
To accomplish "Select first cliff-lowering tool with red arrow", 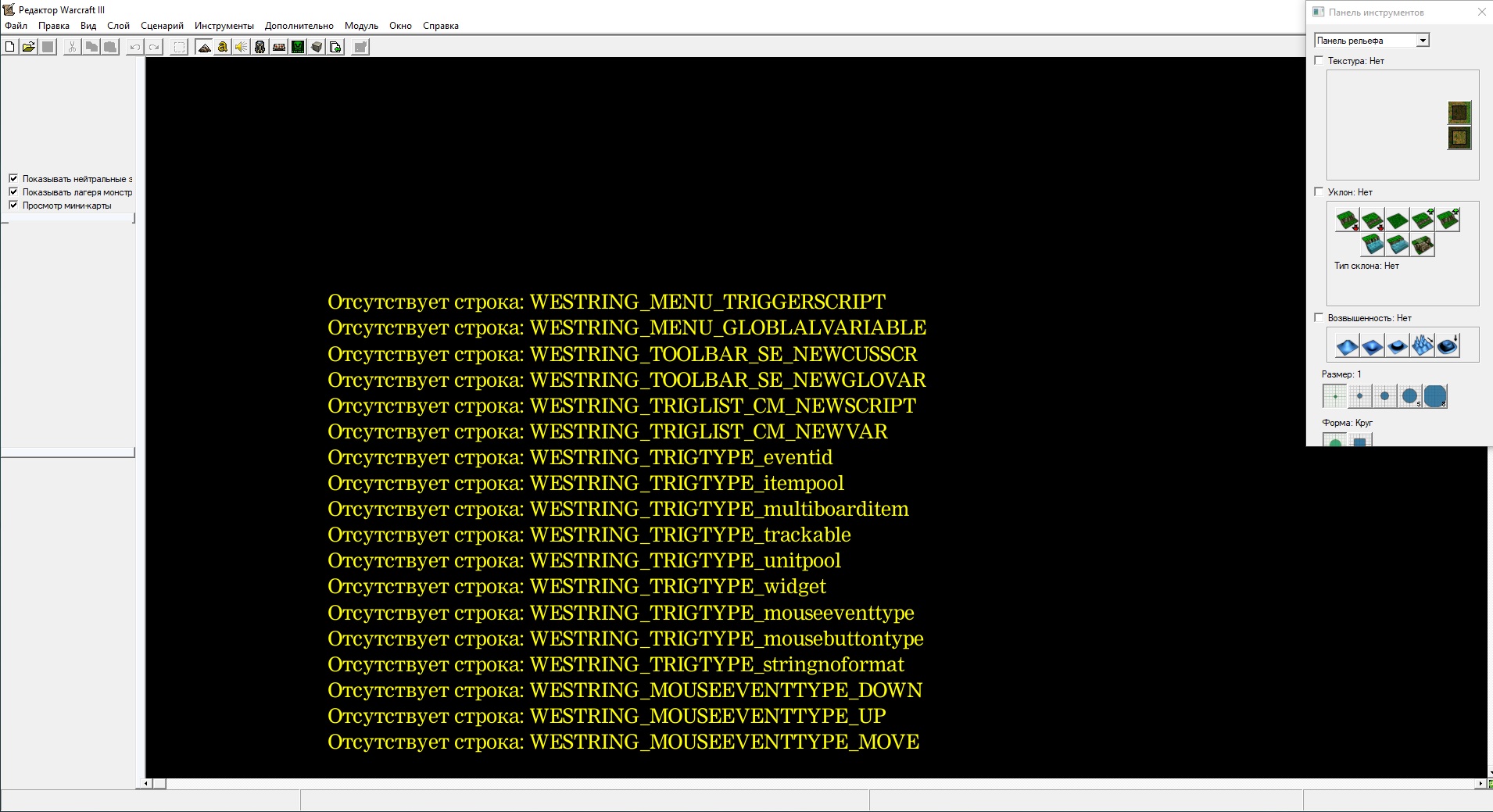I will tap(1348, 220).
